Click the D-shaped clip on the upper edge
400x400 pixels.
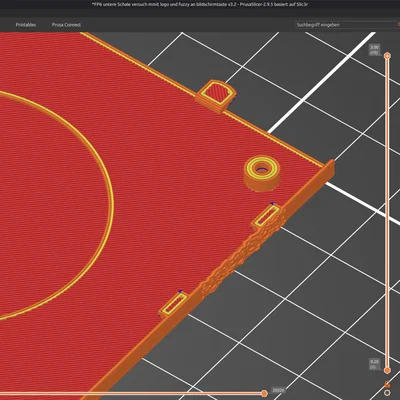click(216, 96)
